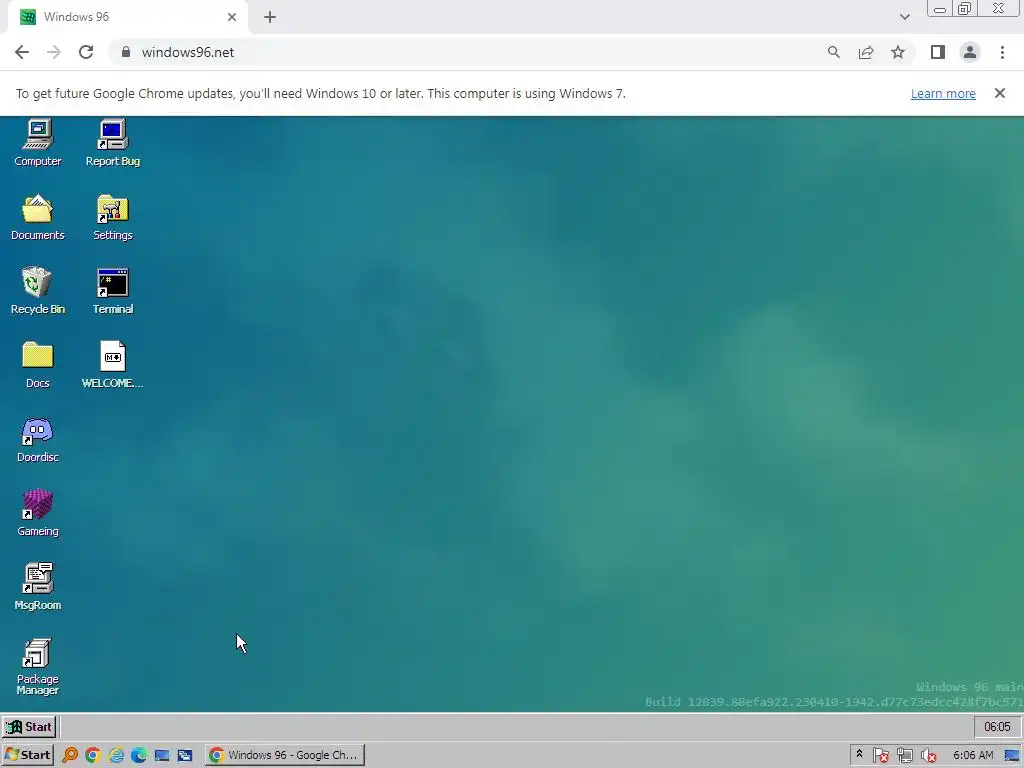The image size is (1024, 768).
Task: Open the Package Manager icon
Action: tap(37, 667)
